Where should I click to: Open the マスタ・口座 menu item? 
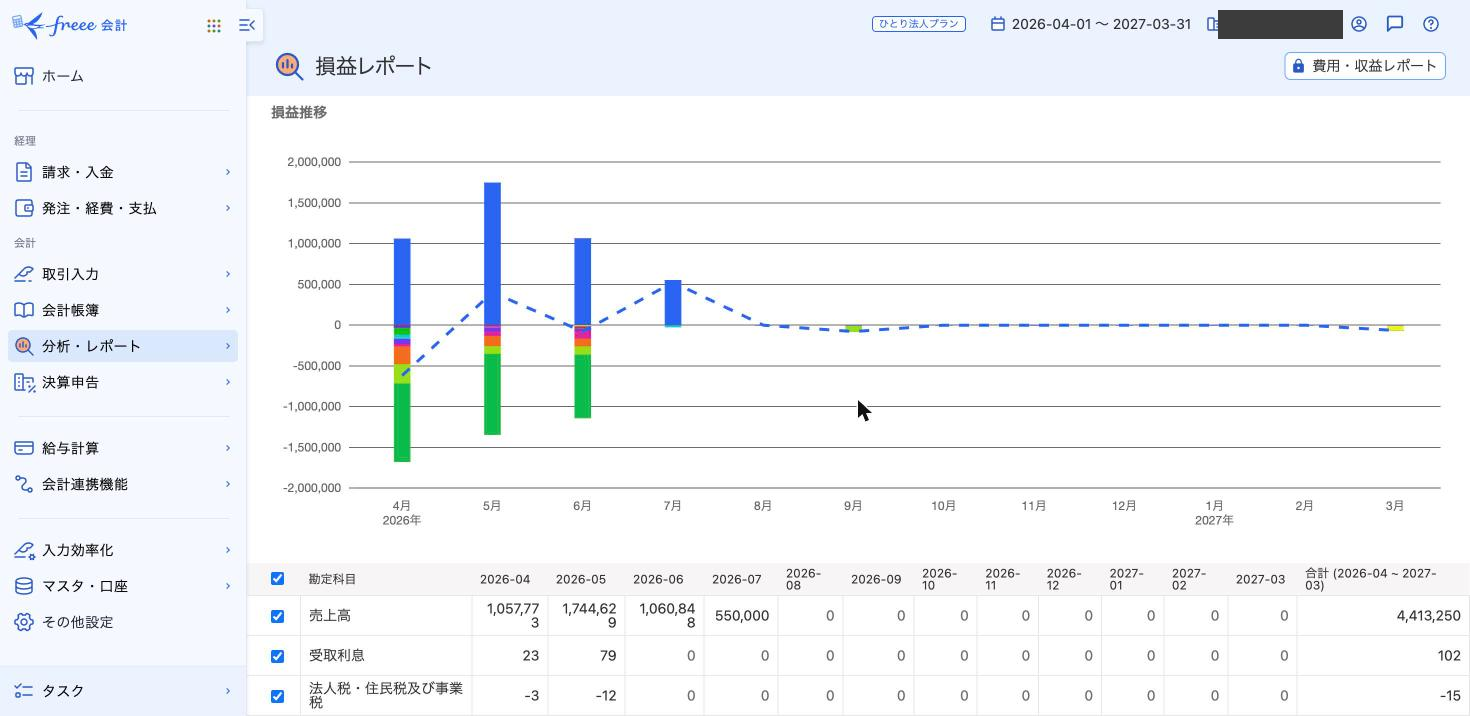pos(123,586)
